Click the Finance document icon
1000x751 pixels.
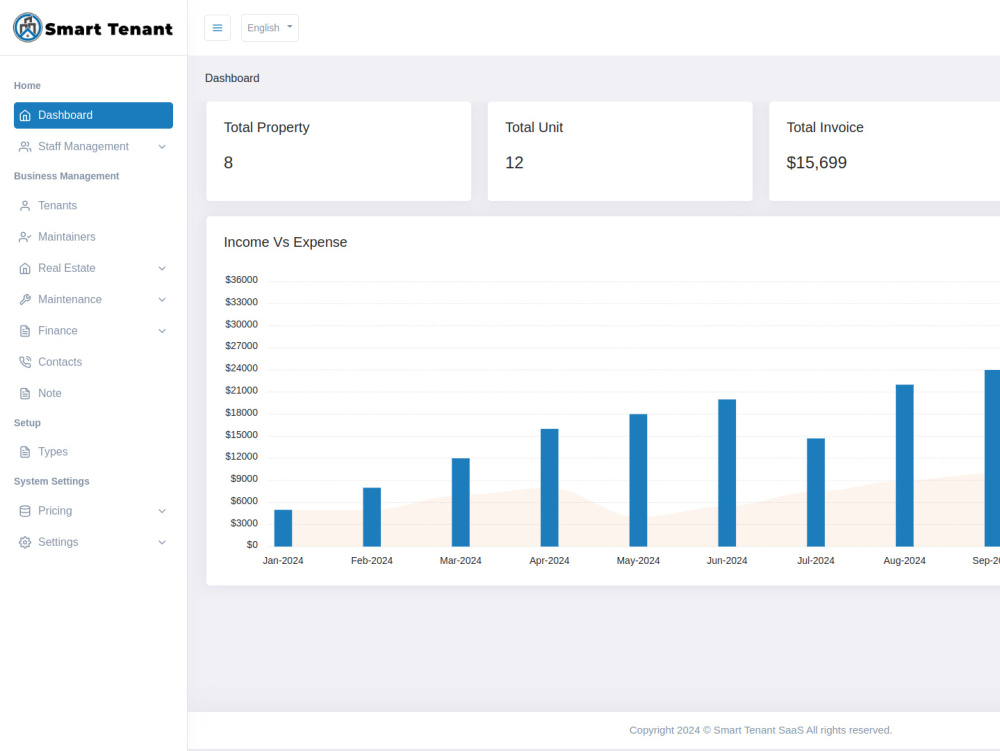[x=25, y=331]
